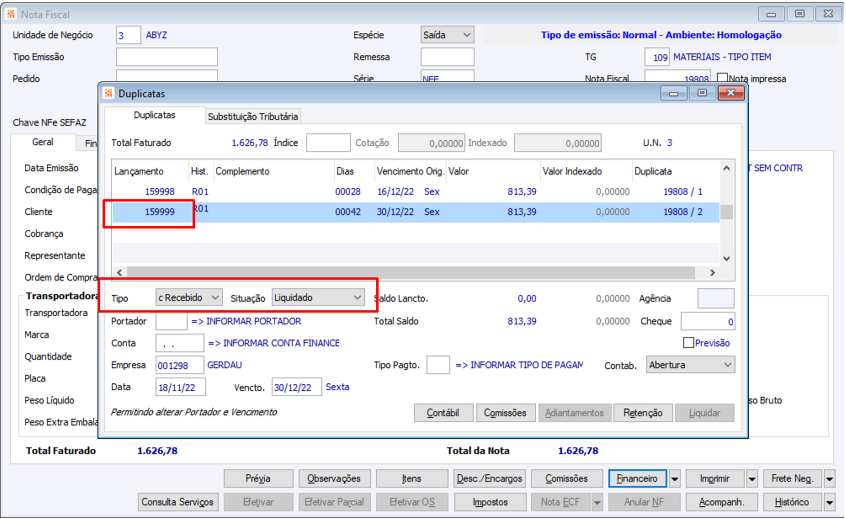Expand the Histórico button arrow

830,502
